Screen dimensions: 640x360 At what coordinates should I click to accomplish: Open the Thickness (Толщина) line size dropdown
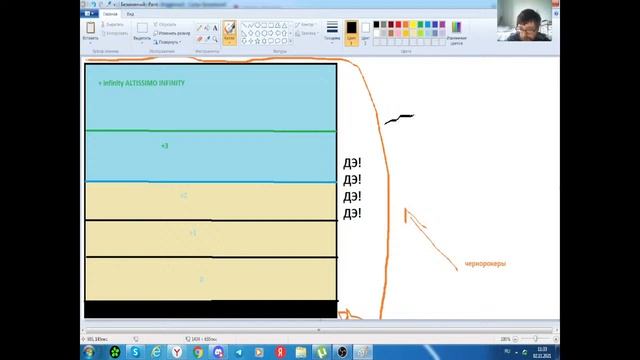(332, 32)
